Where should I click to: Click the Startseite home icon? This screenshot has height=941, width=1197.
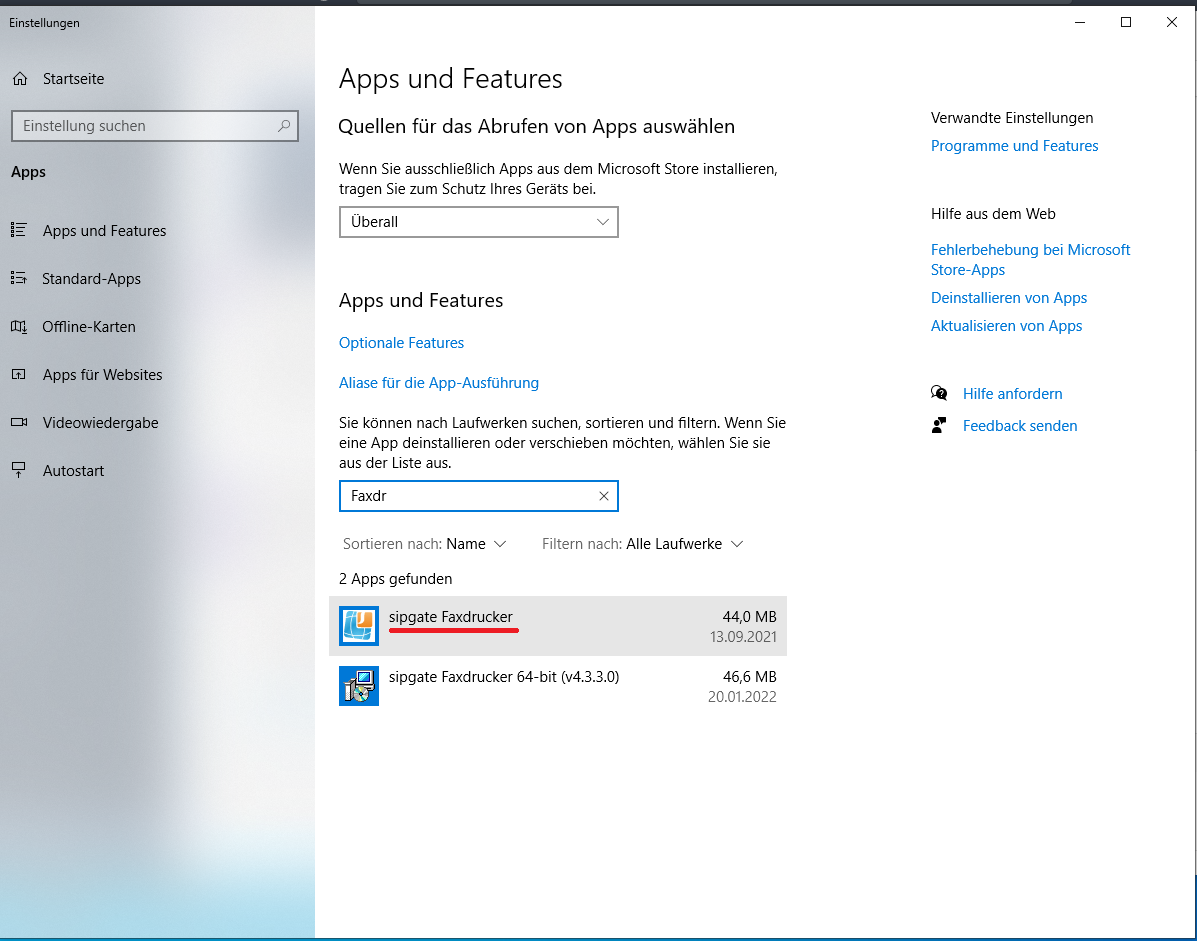click(19, 79)
